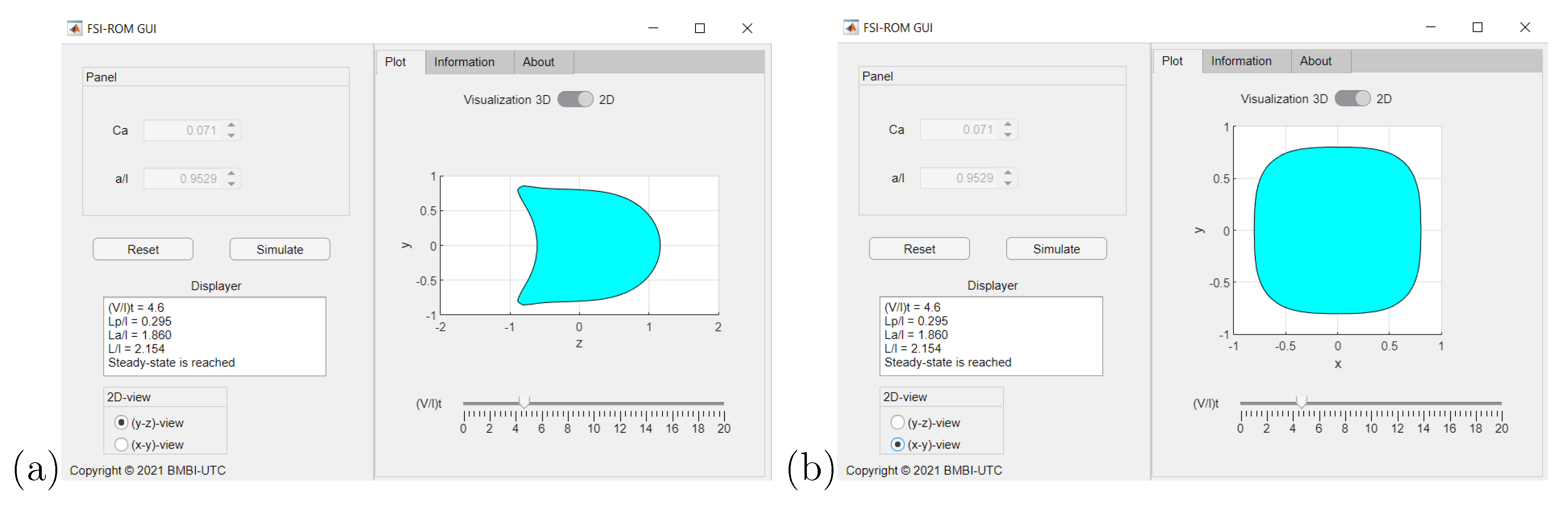This screenshot has height=510, width=1568.
Task: Switch to About tab in left window
Action: point(538,62)
